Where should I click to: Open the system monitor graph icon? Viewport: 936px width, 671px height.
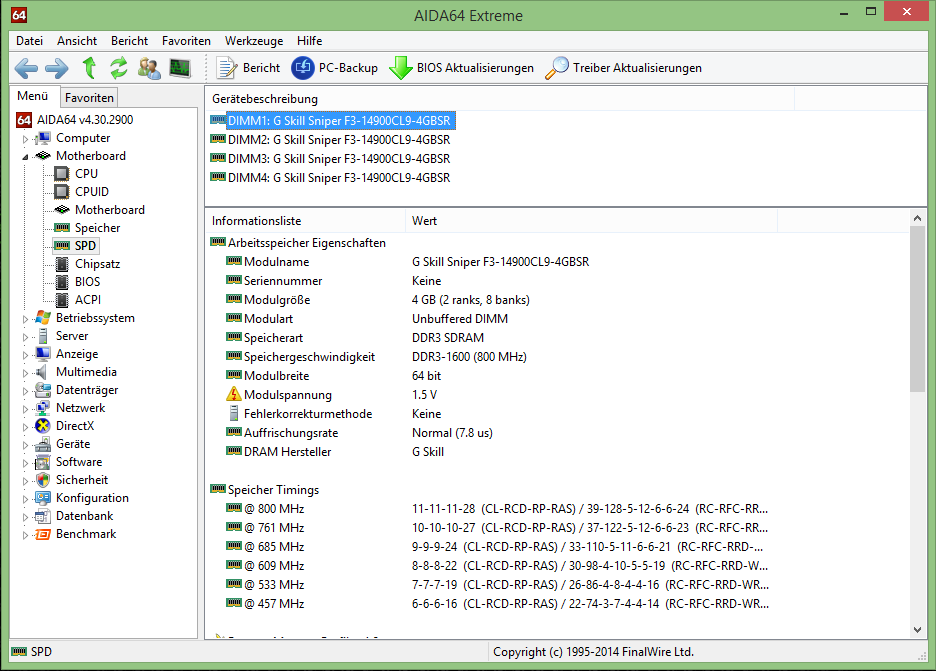click(x=180, y=68)
